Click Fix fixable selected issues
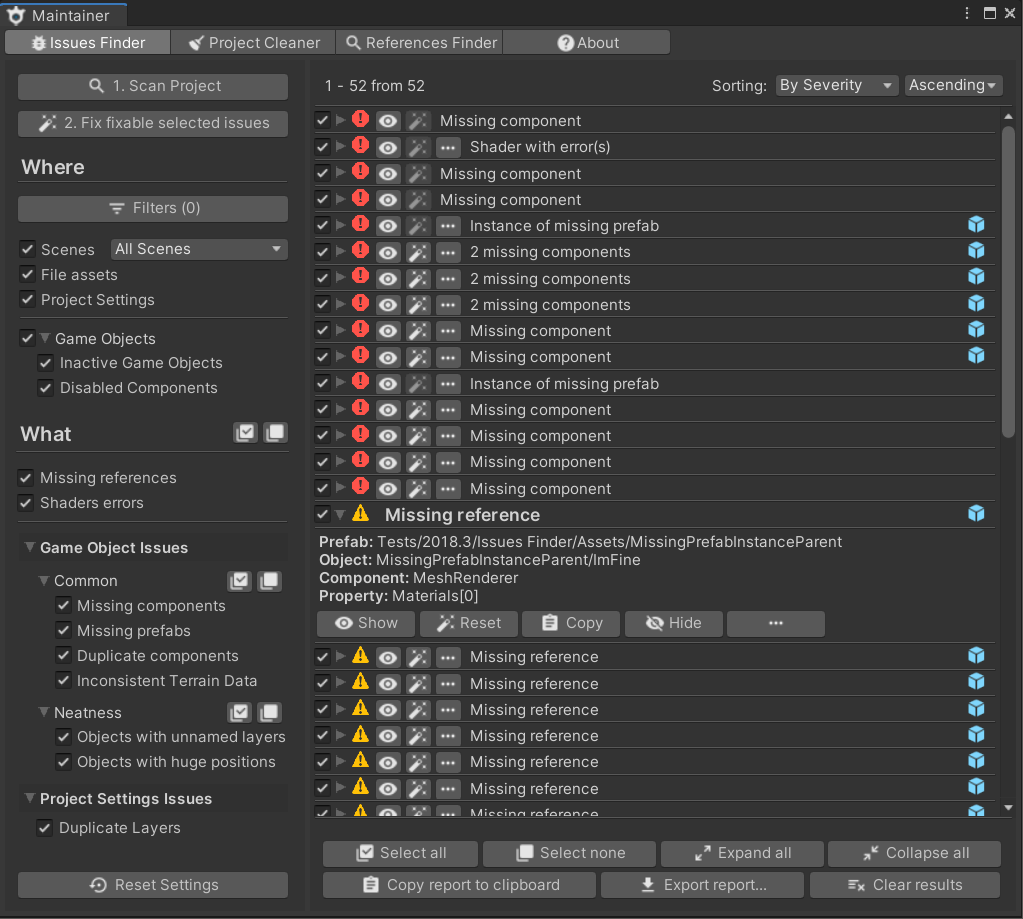Screen dimensions: 1023x919 click(153, 123)
